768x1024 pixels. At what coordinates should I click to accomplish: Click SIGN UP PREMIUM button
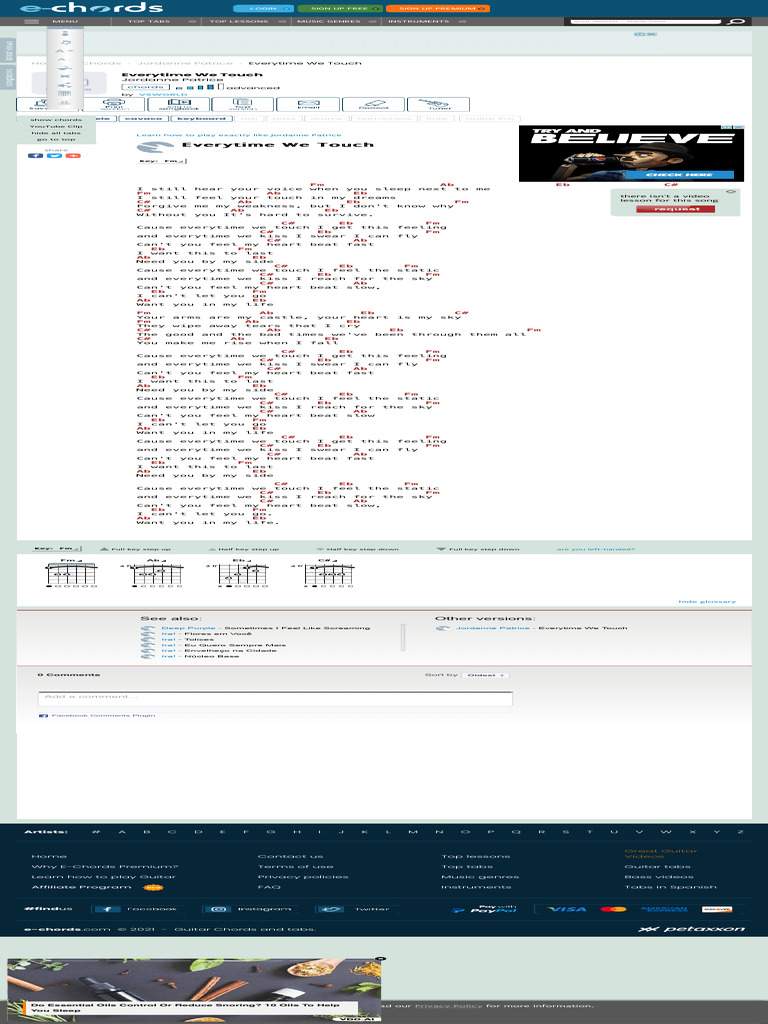pyautogui.click(x=438, y=8)
